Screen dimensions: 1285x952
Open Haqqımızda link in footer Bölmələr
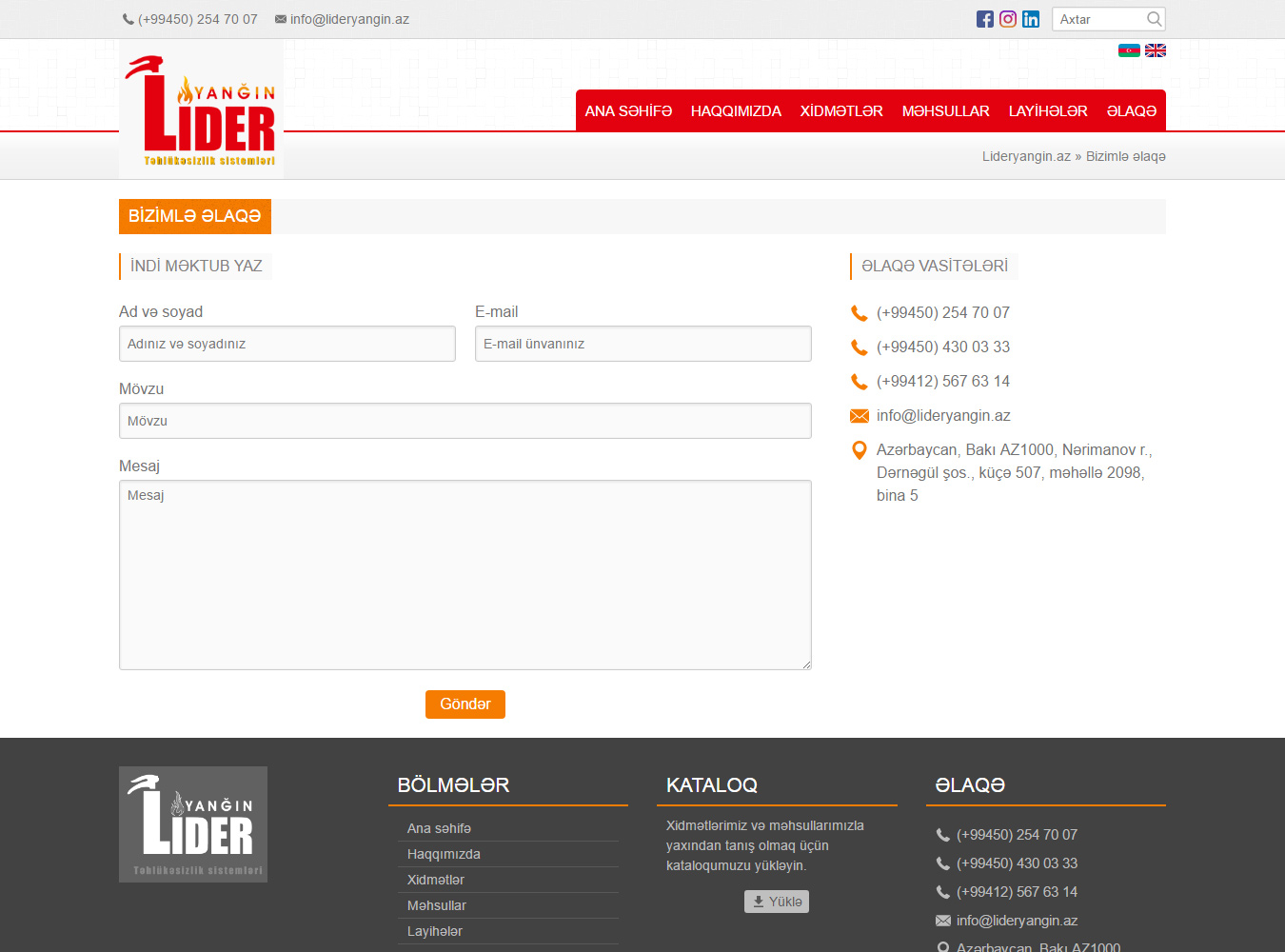444,854
